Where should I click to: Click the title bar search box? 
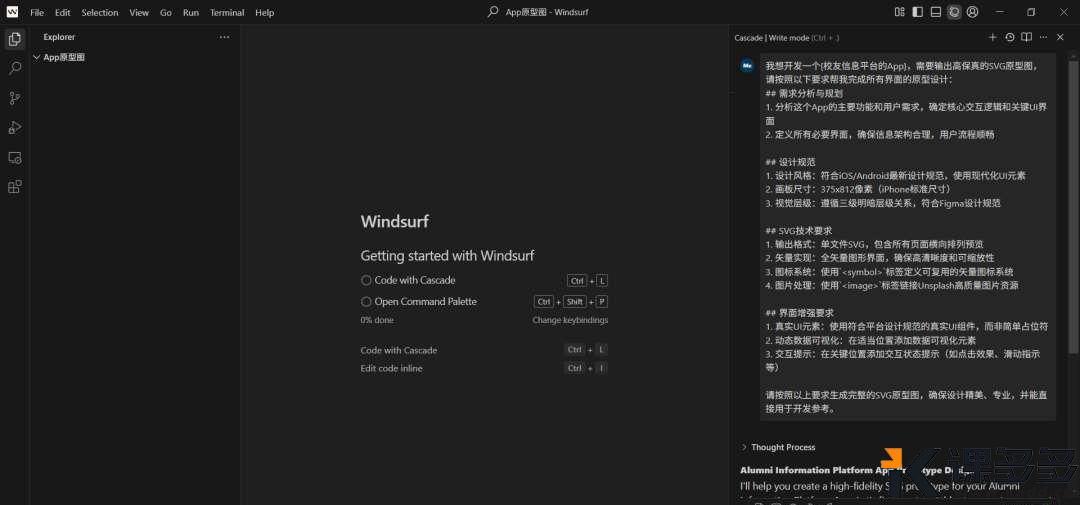pos(540,12)
